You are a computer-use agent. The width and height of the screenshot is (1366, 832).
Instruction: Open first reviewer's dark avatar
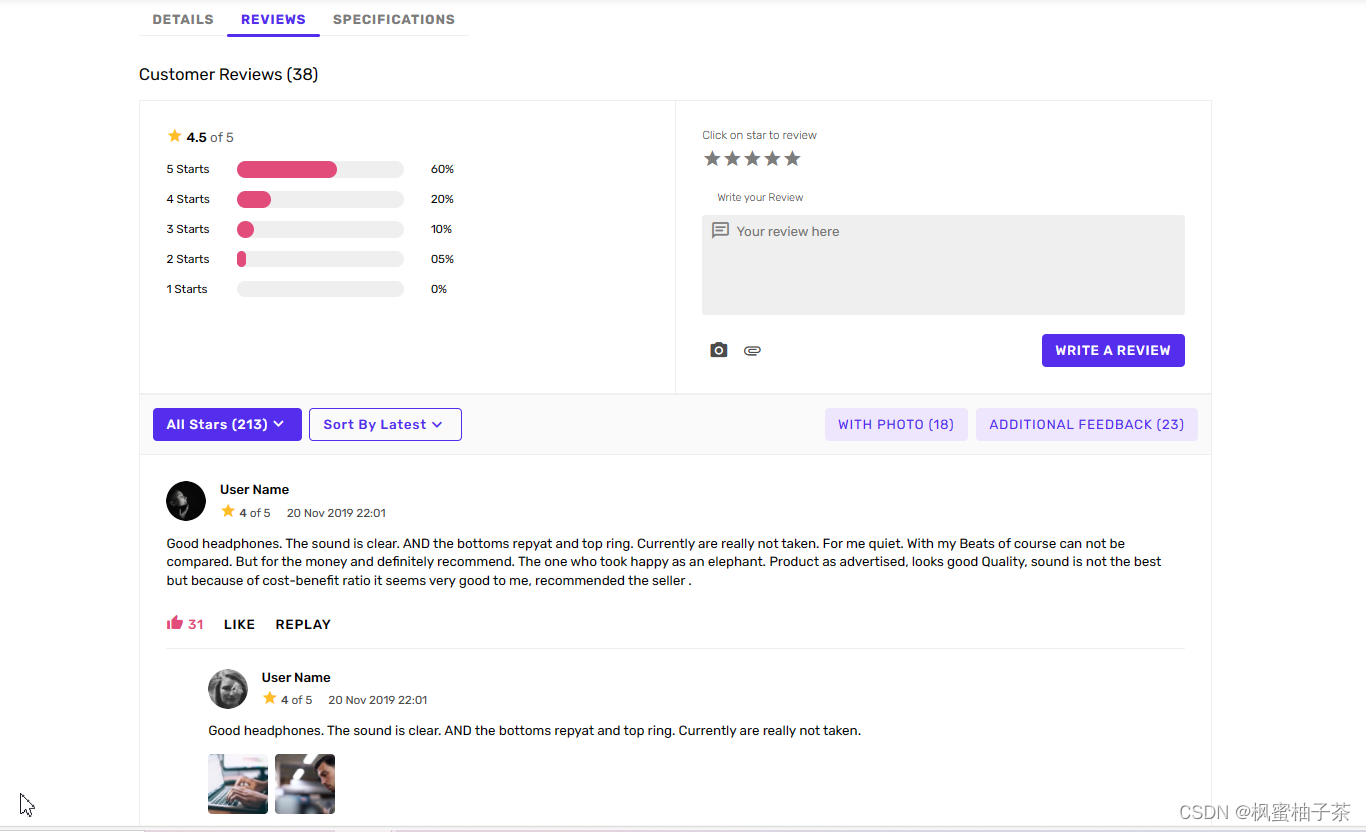point(186,501)
